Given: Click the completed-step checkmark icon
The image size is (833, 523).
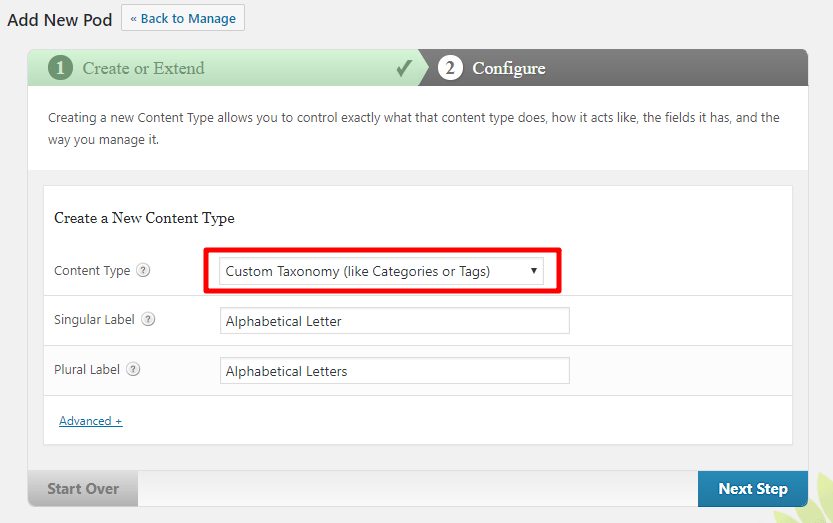Looking at the screenshot, I should point(404,68).
